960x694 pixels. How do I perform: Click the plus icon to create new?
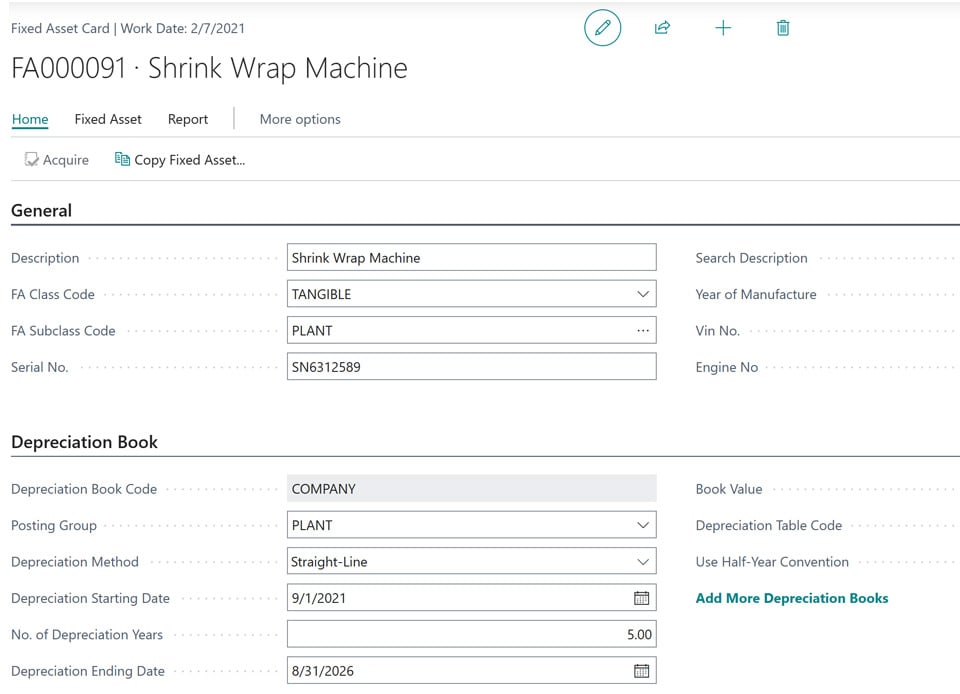pyautogui.click(x=723, y=28)
